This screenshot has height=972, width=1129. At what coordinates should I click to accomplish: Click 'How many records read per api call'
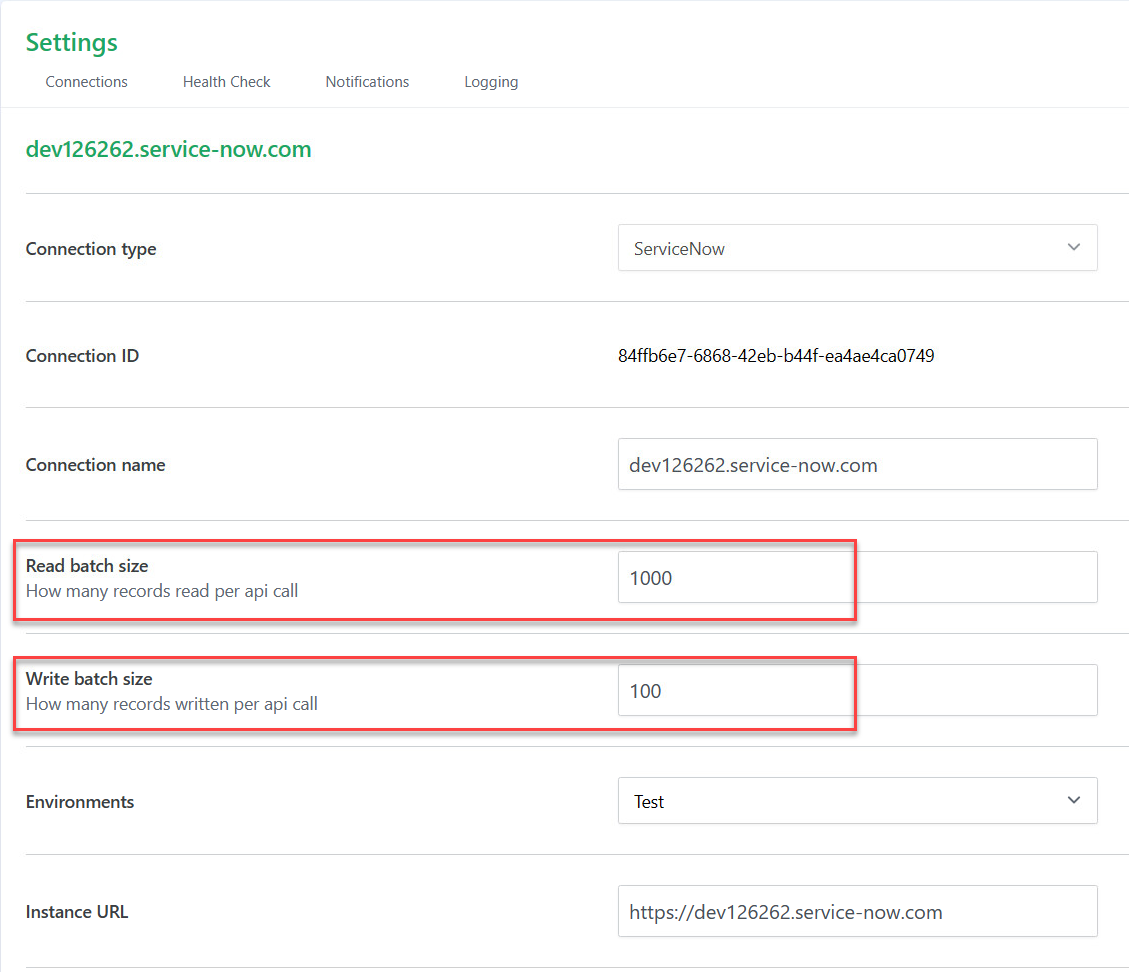click(162, 591)
